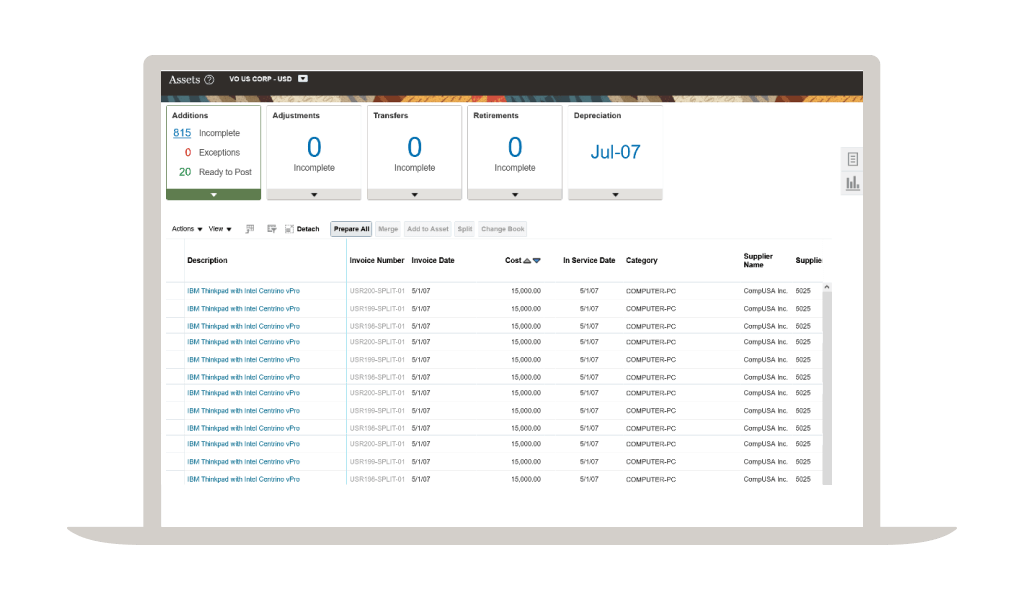
Task: Expand the Depreciation infotile chevron
Action: point(615,193)
